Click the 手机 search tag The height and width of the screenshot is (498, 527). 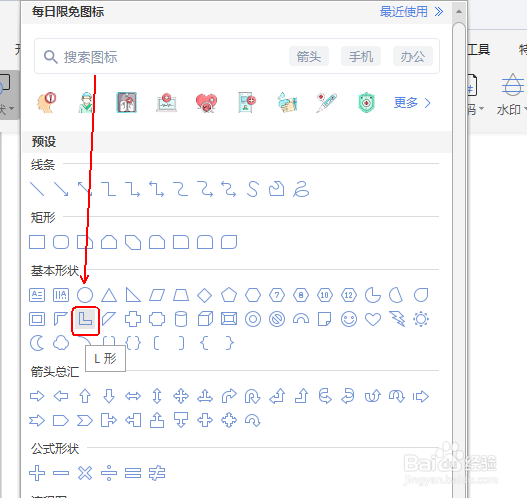tap(361, 56)
